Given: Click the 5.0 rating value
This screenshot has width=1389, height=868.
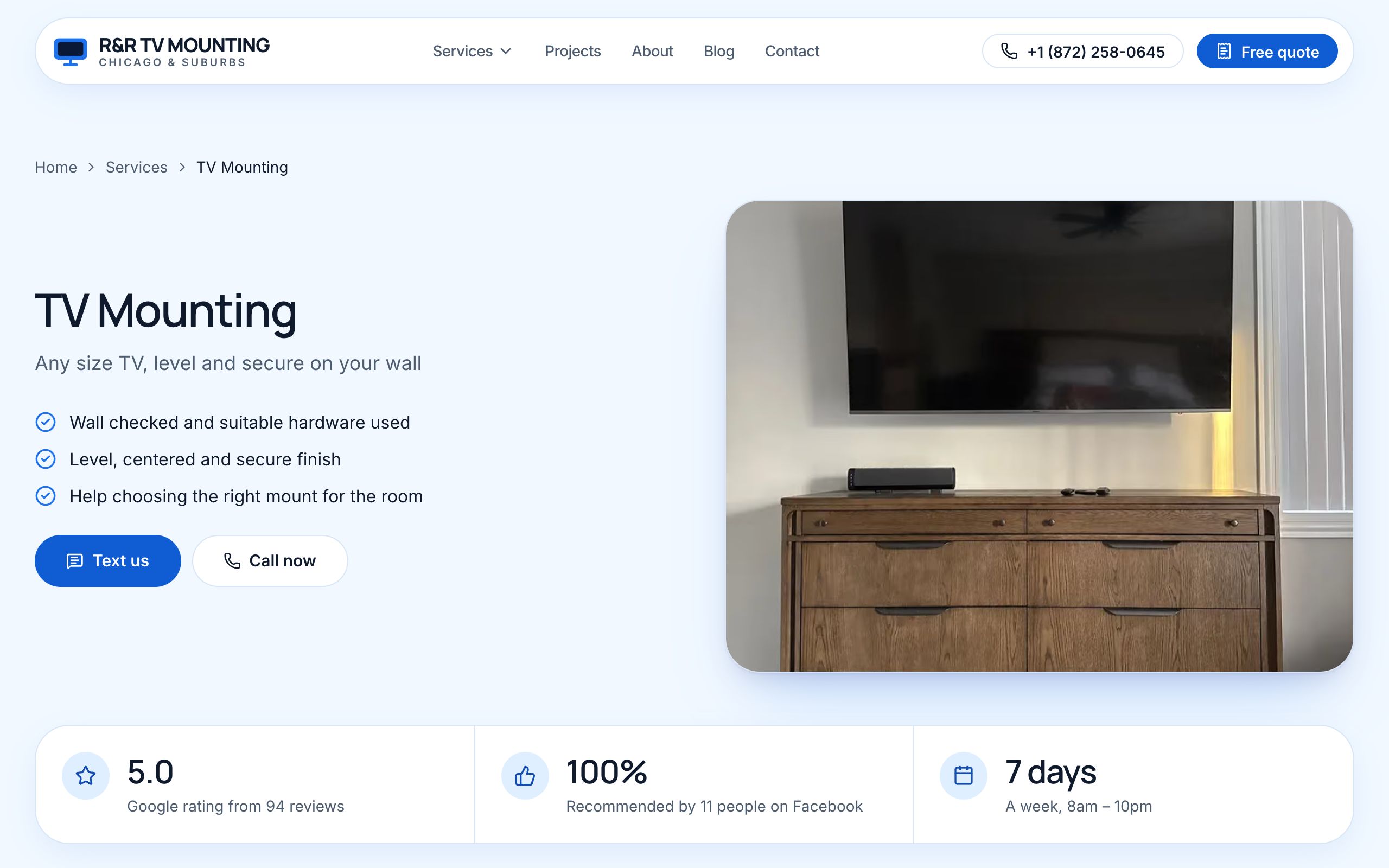Looking at the screenshot, I should click(150, 771).
